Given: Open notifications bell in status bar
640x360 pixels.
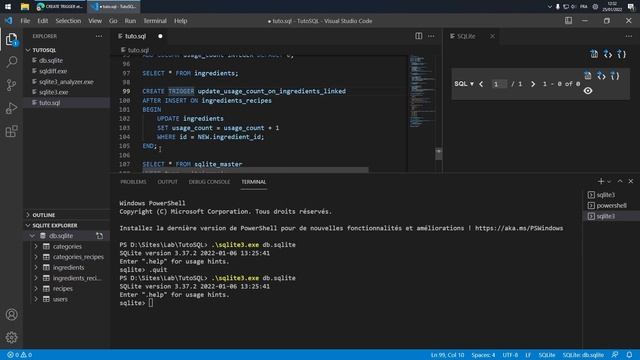Looking at the screenshot, I should (x=629, y=355).
